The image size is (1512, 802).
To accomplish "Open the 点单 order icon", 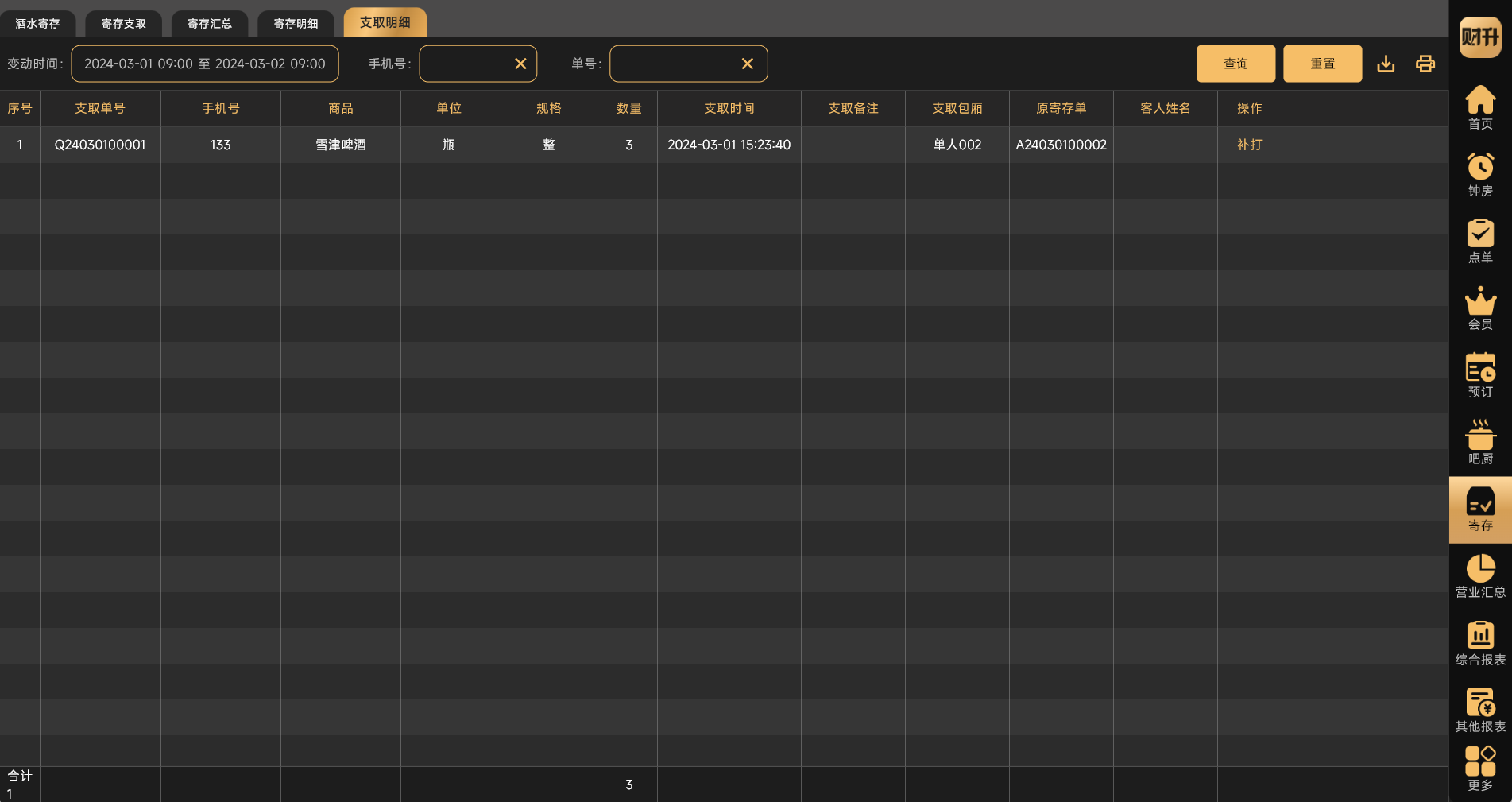I will [x=1480, y=241].
